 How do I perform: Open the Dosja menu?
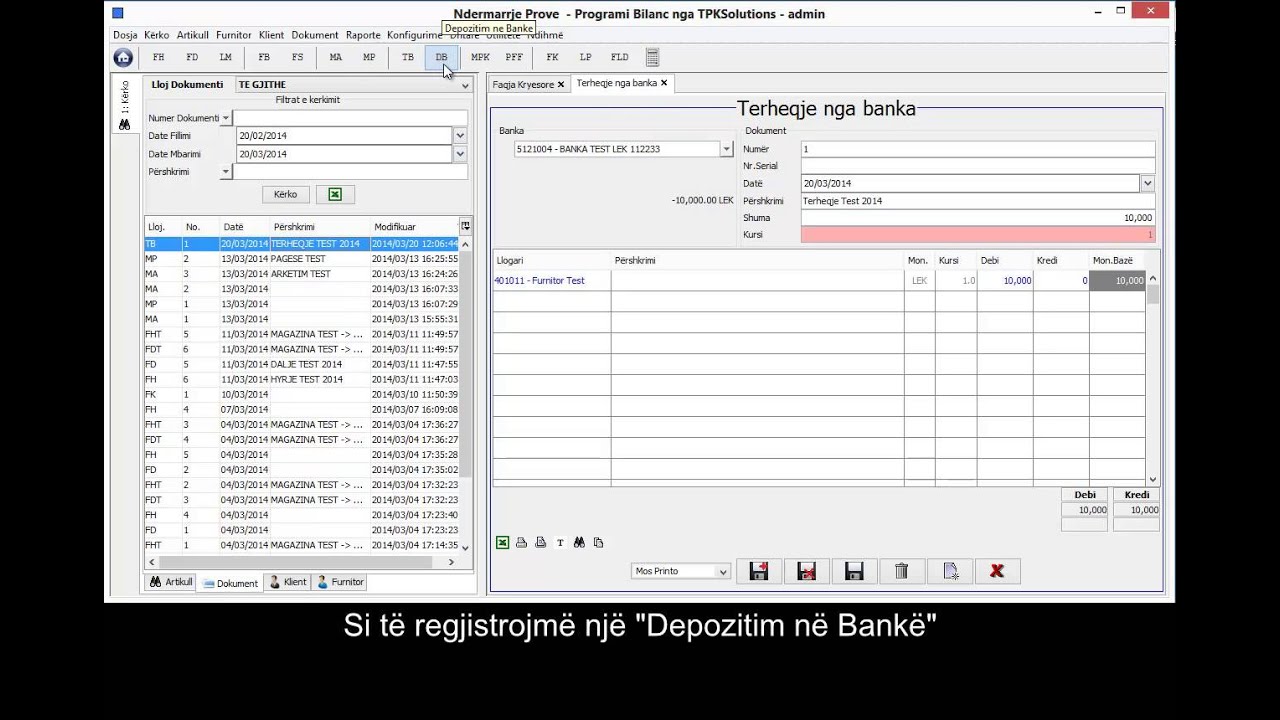pos(125,35)
